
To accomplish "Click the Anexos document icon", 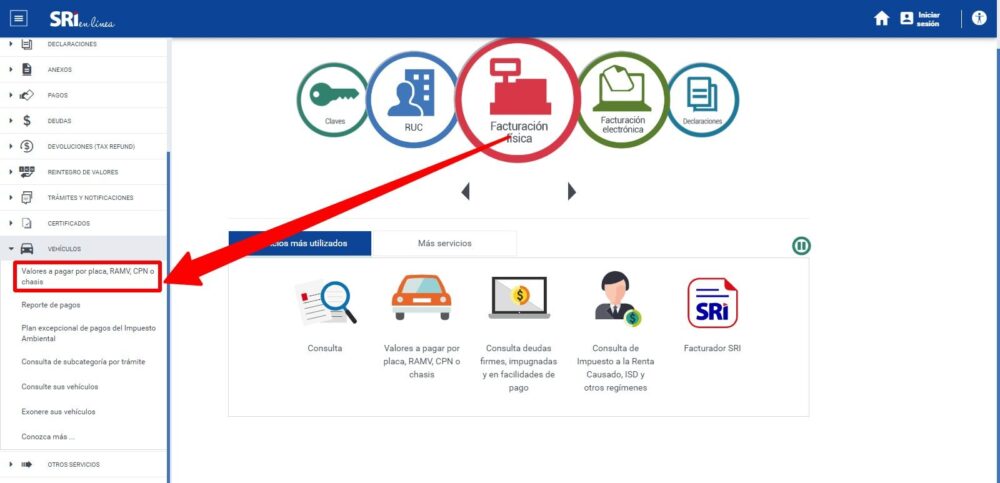I will click(x=27, y=70).
